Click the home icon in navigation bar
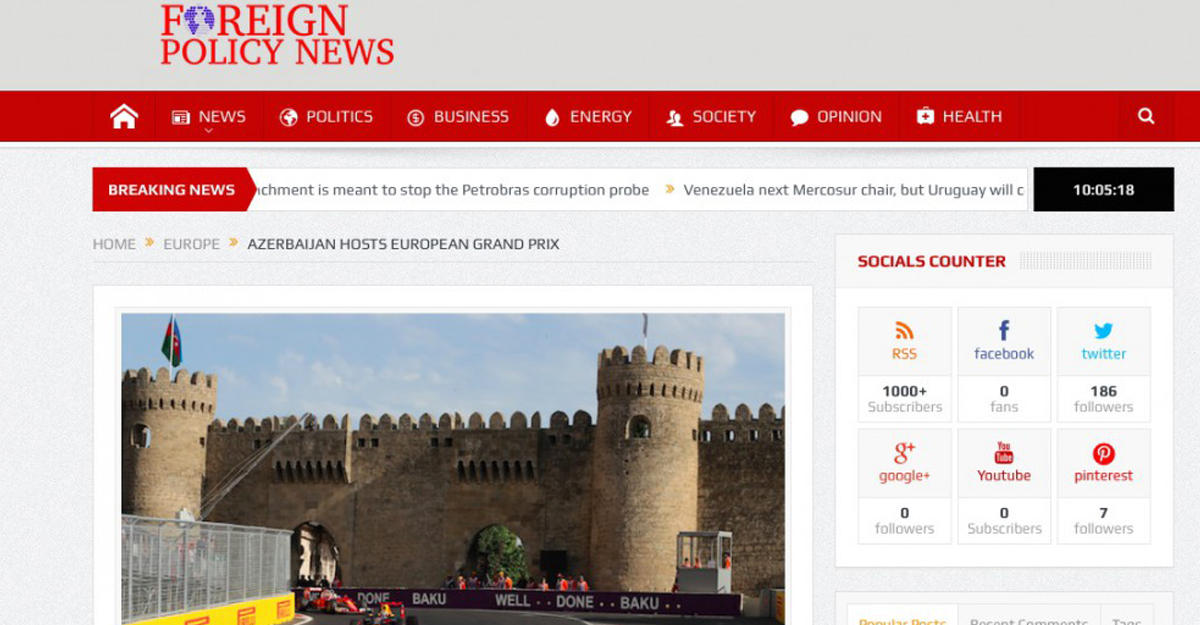 124,117
